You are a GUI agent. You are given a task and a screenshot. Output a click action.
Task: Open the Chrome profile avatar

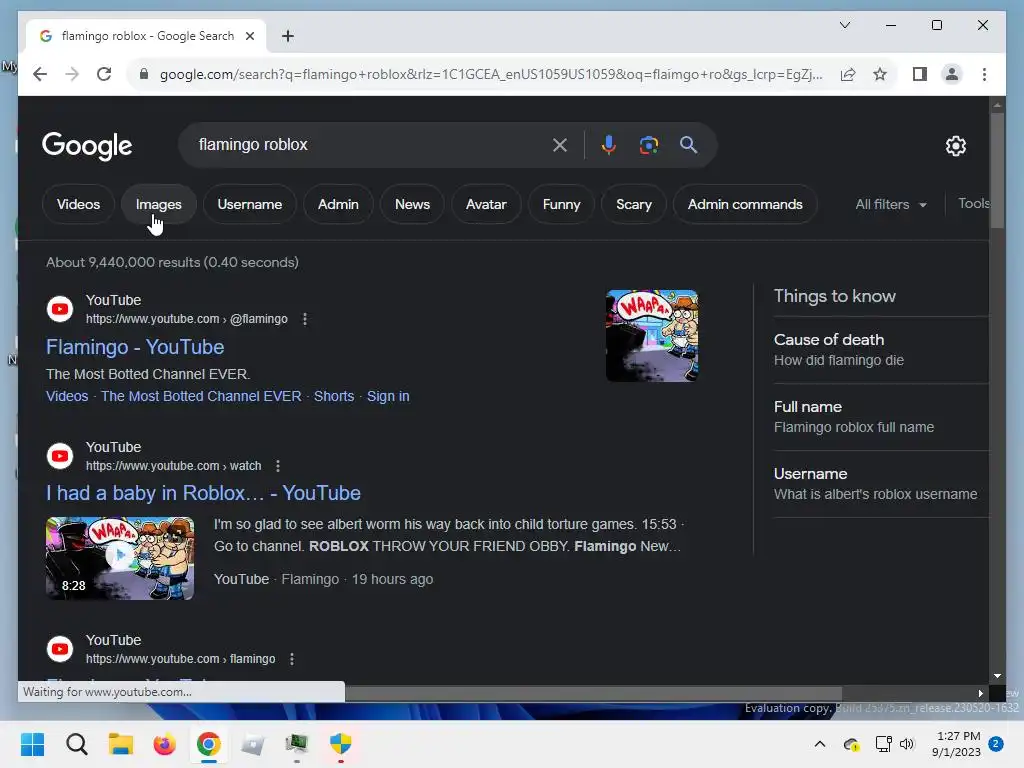coord(952,74)
